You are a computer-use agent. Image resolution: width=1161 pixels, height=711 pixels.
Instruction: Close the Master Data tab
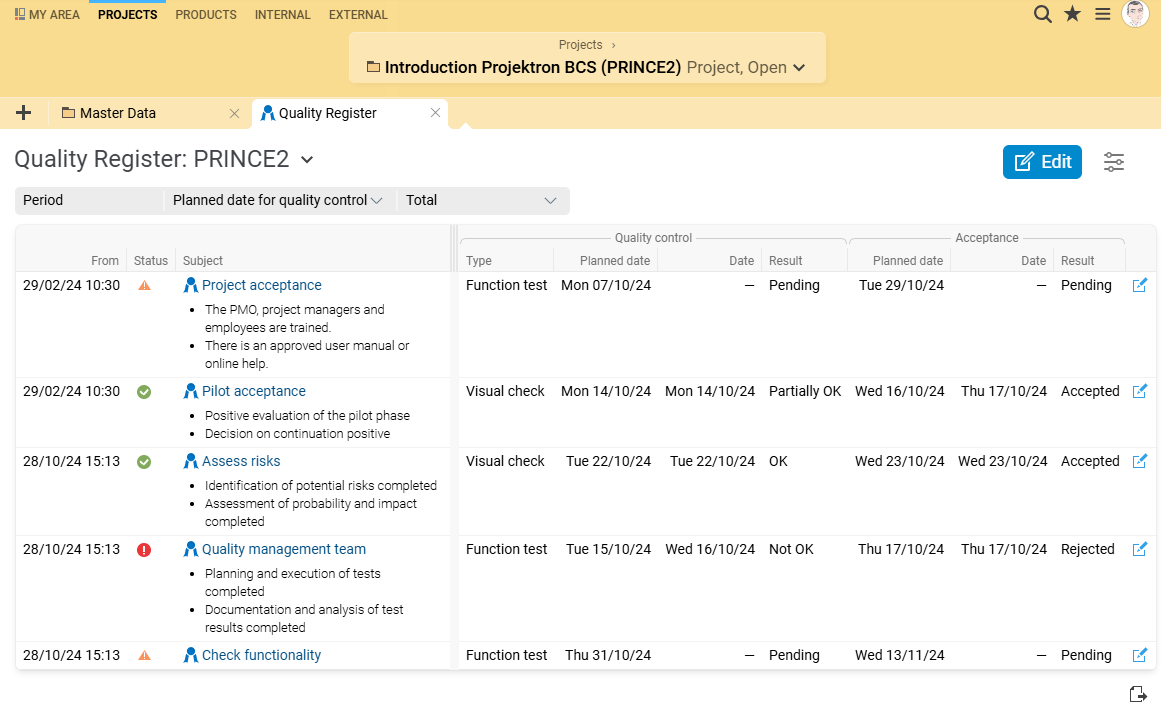[234, 113]
